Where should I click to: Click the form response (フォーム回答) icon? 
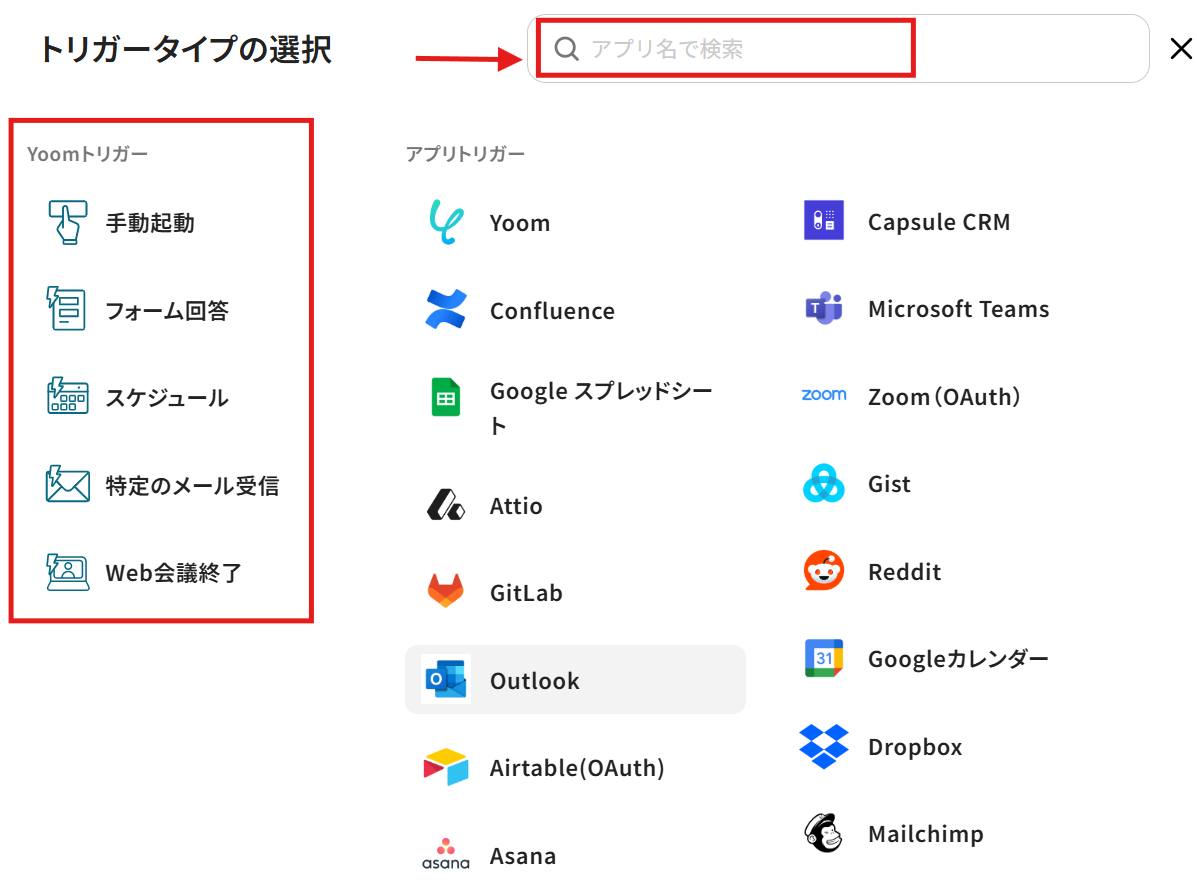(x=66, y=309)
